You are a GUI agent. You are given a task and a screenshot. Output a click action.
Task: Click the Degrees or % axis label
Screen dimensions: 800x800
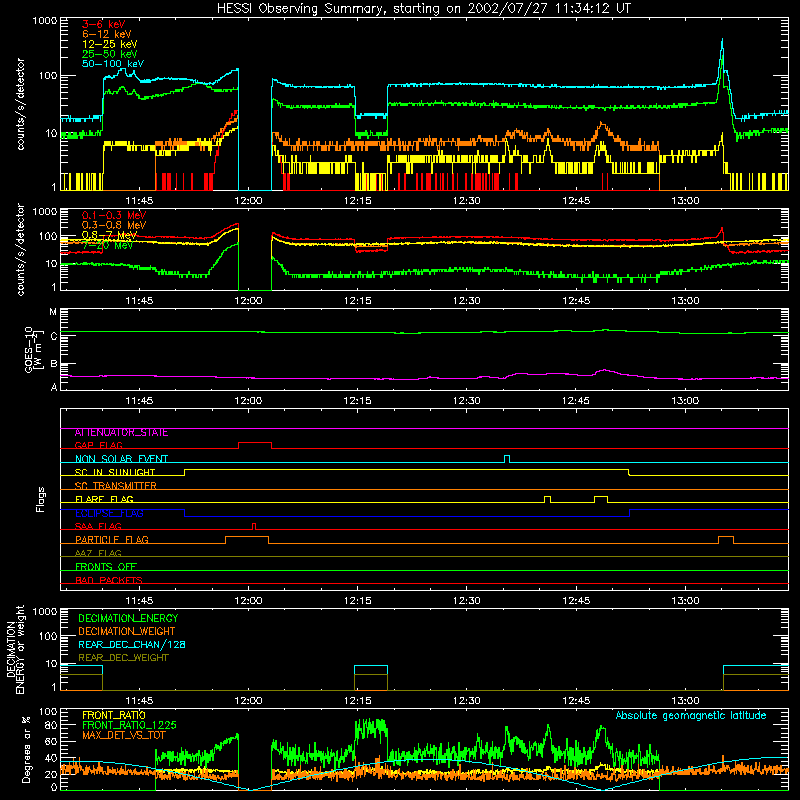click(27, 749)
